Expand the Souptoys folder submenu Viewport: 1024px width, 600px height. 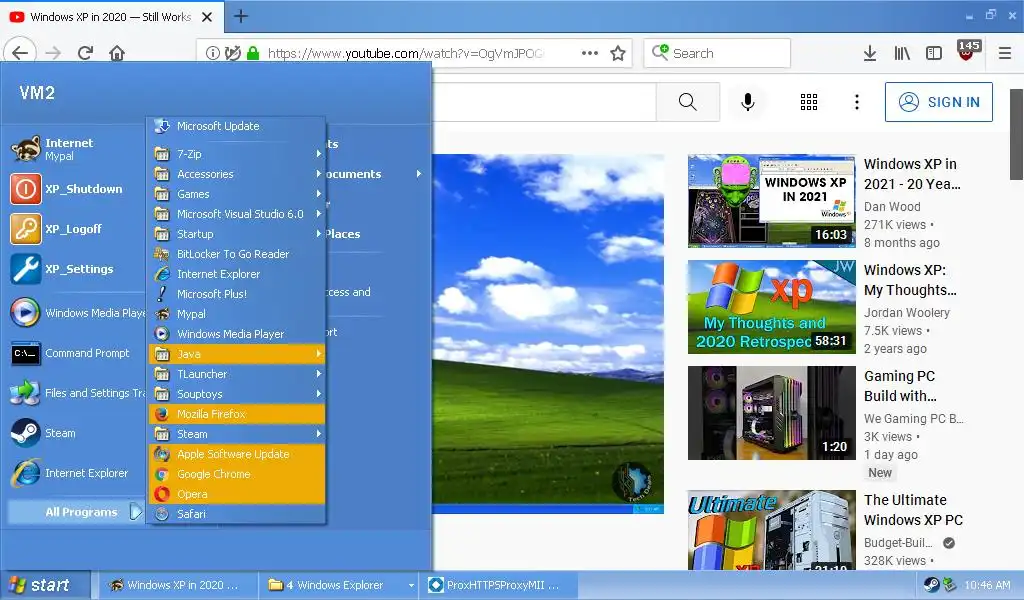coord(237,394)
